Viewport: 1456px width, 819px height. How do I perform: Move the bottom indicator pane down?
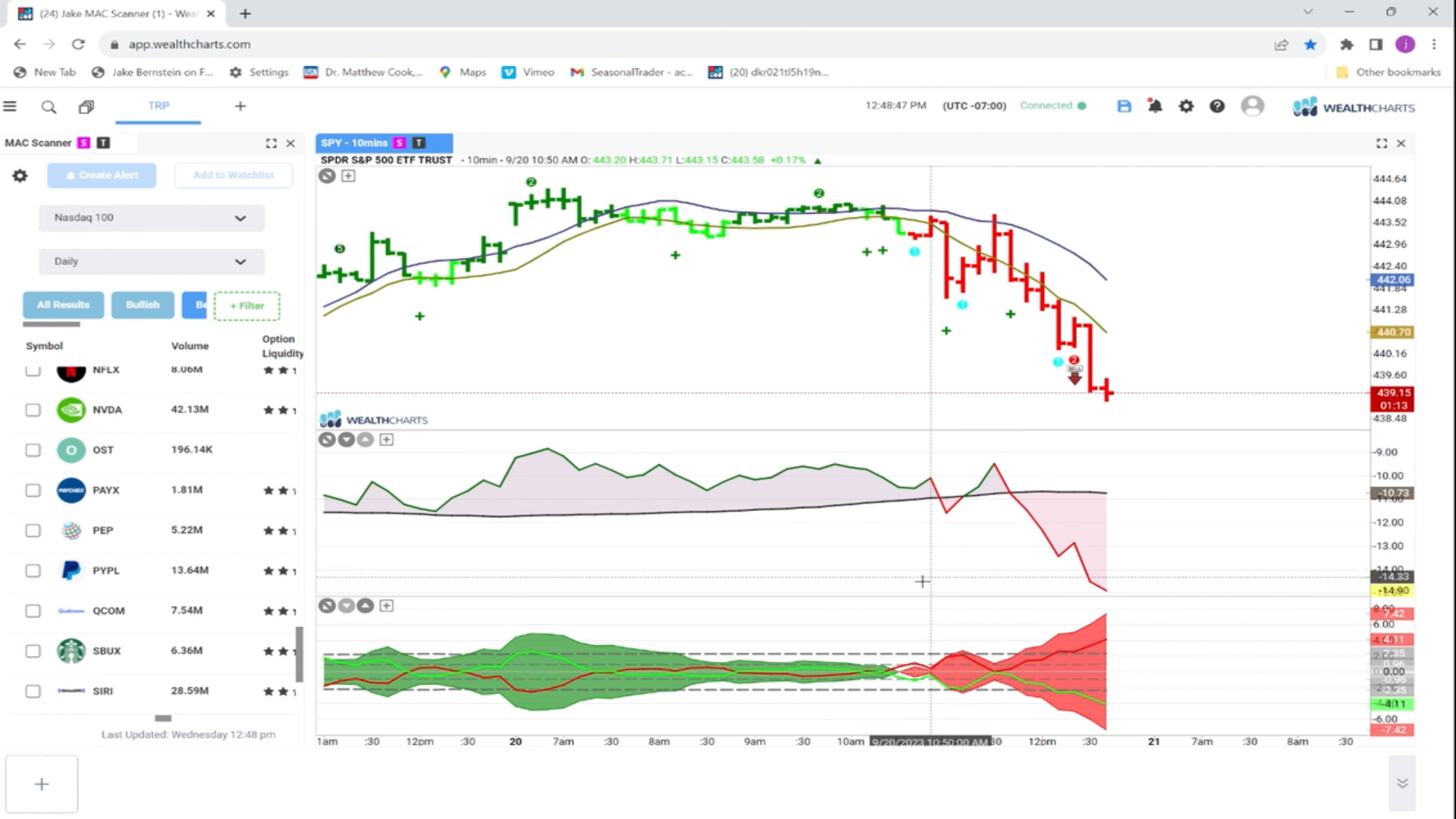pos(347,606)
